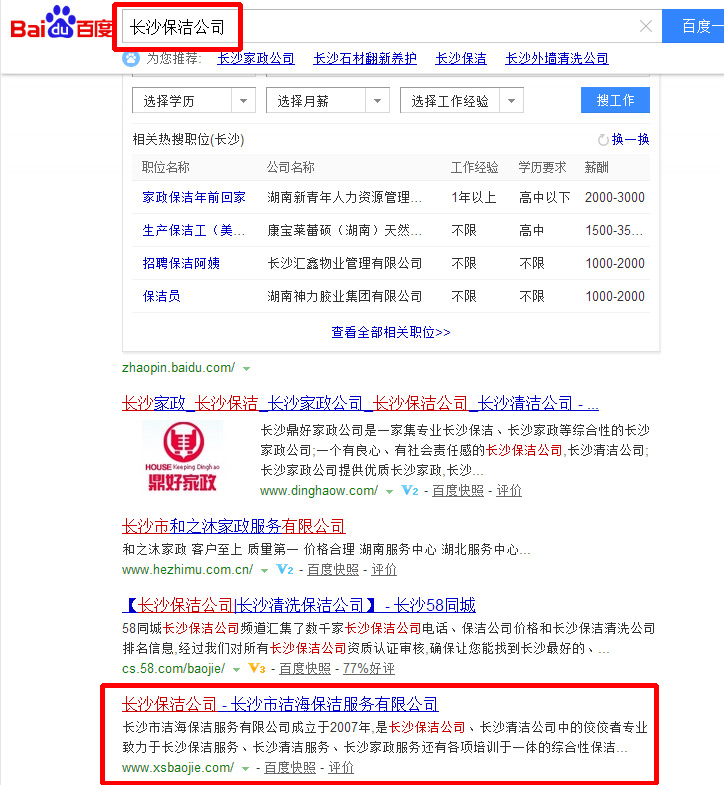
Task: Expand the arrow next to www.xsbaojie.com
Action: [245, 768]
